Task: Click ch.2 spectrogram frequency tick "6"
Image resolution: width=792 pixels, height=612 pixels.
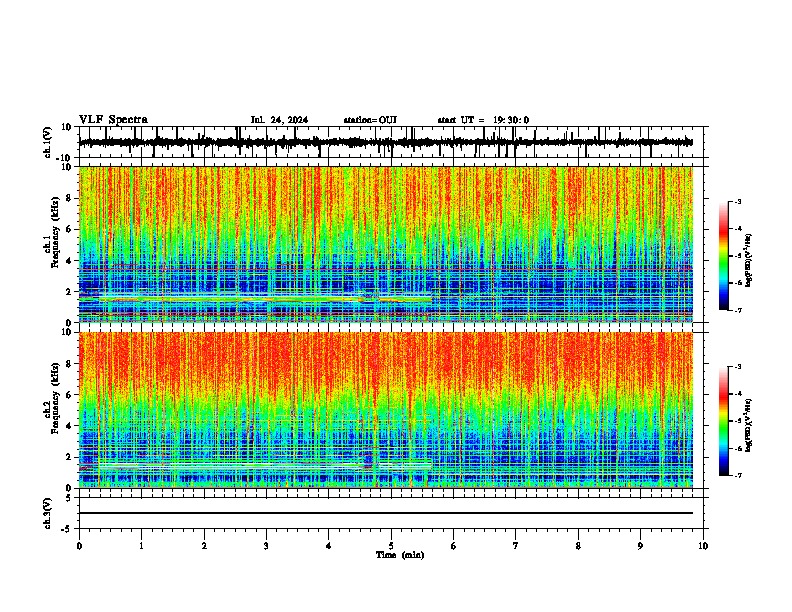Action: [x=69, y=394]
